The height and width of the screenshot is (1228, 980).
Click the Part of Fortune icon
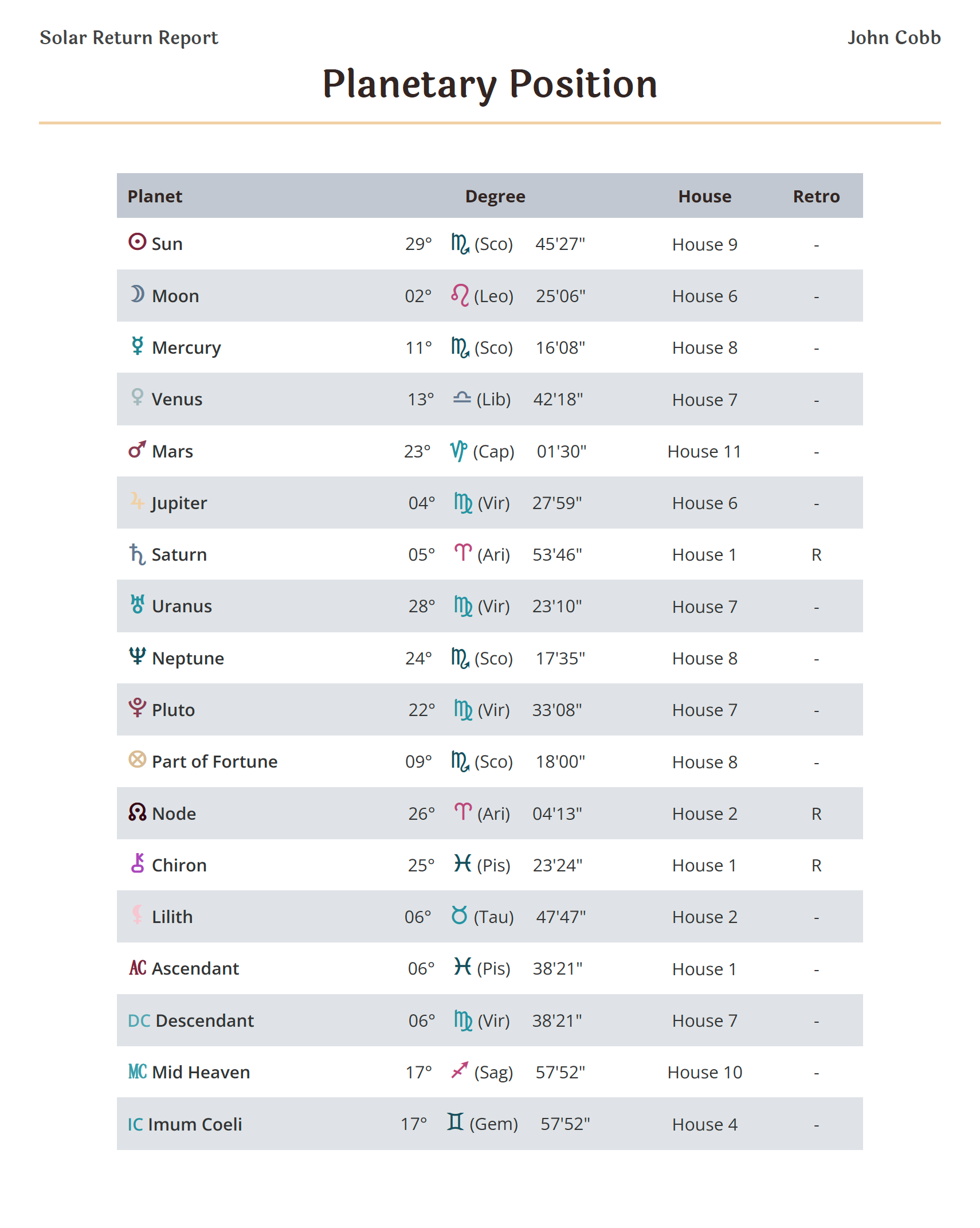click(x=137, y=760)
